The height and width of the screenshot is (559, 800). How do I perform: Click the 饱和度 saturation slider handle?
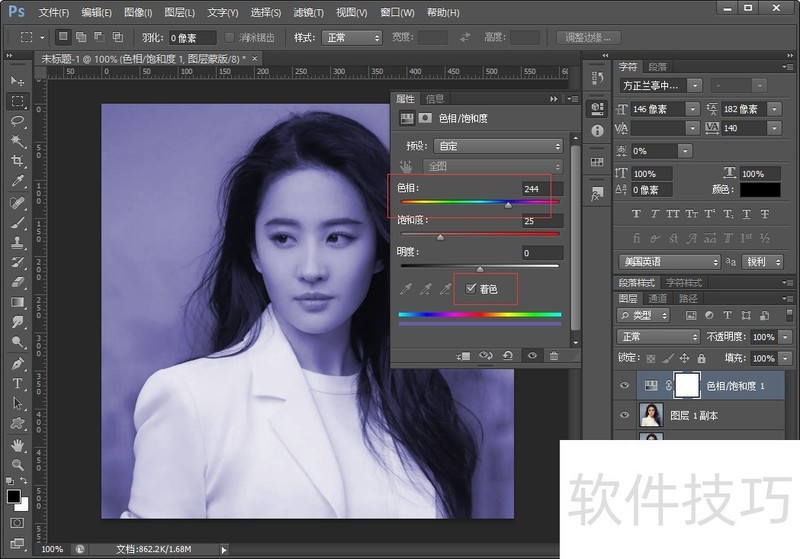(x=440, y=237)
